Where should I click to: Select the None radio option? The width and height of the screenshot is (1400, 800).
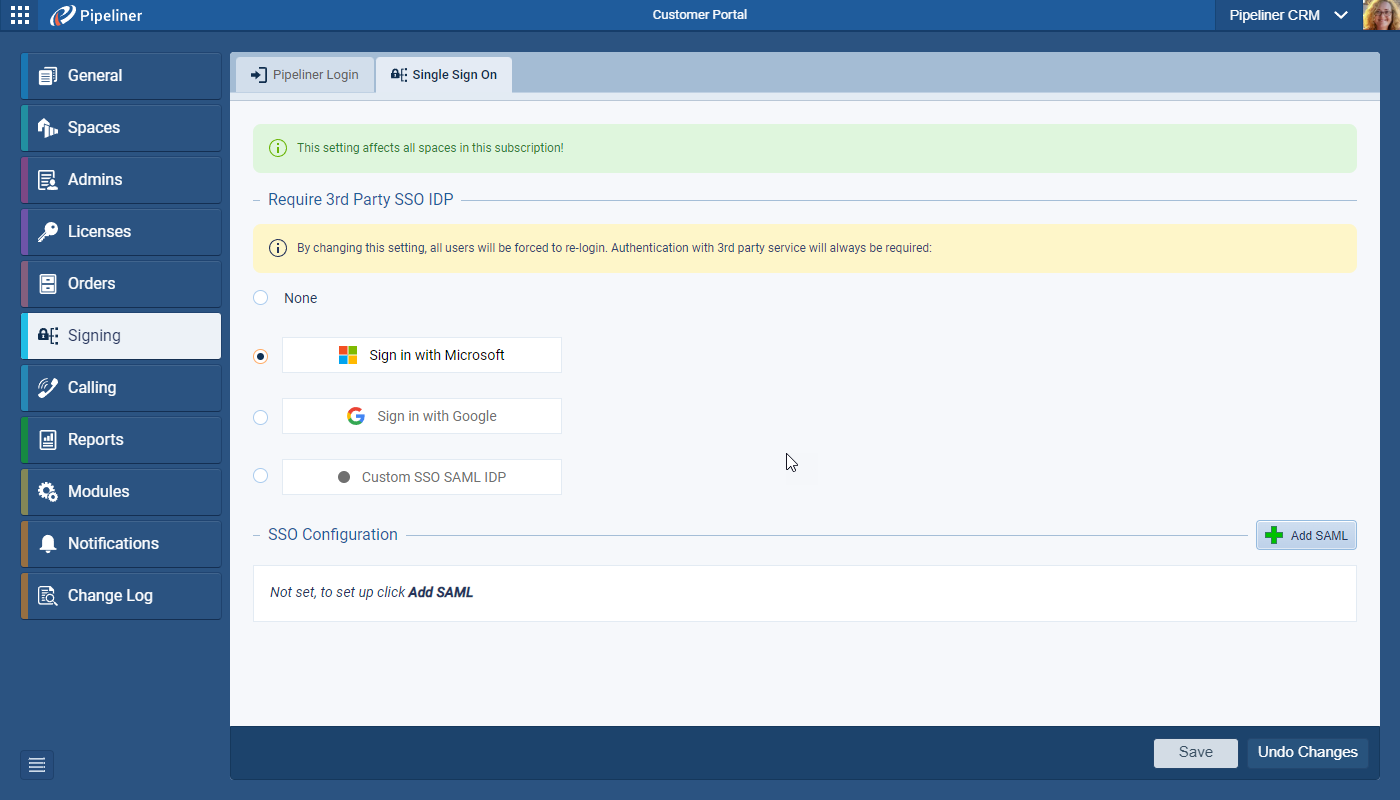click(261, 298)
